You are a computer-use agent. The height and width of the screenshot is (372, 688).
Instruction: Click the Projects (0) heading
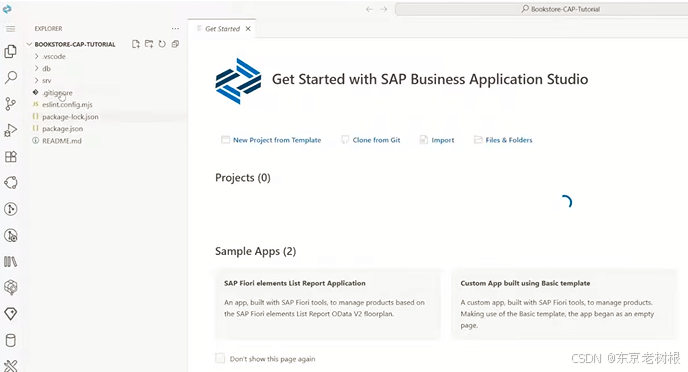pyautogui.click(x=243, y=178)
